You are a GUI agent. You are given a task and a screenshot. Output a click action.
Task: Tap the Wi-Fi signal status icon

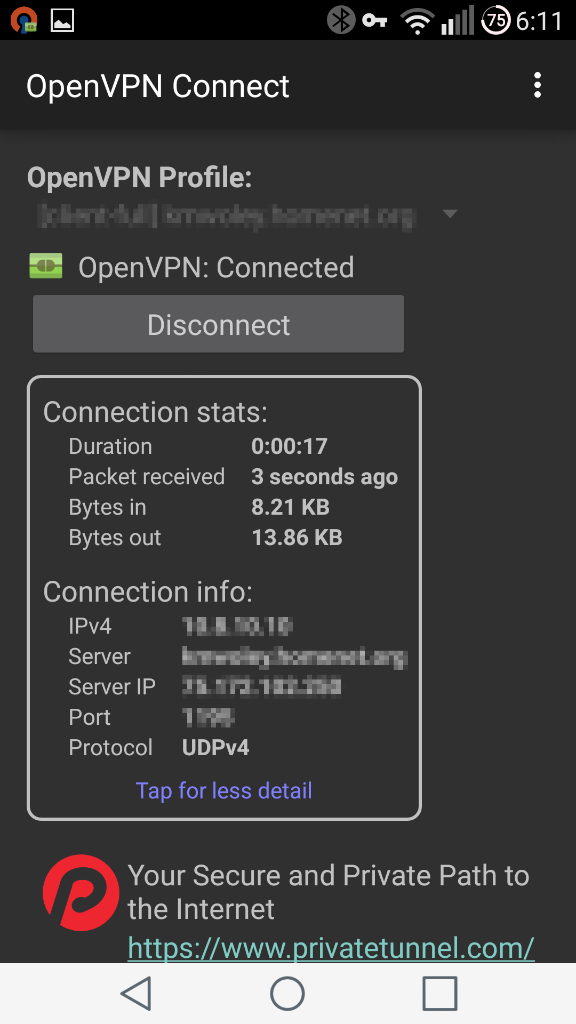(x=417, y=21)
